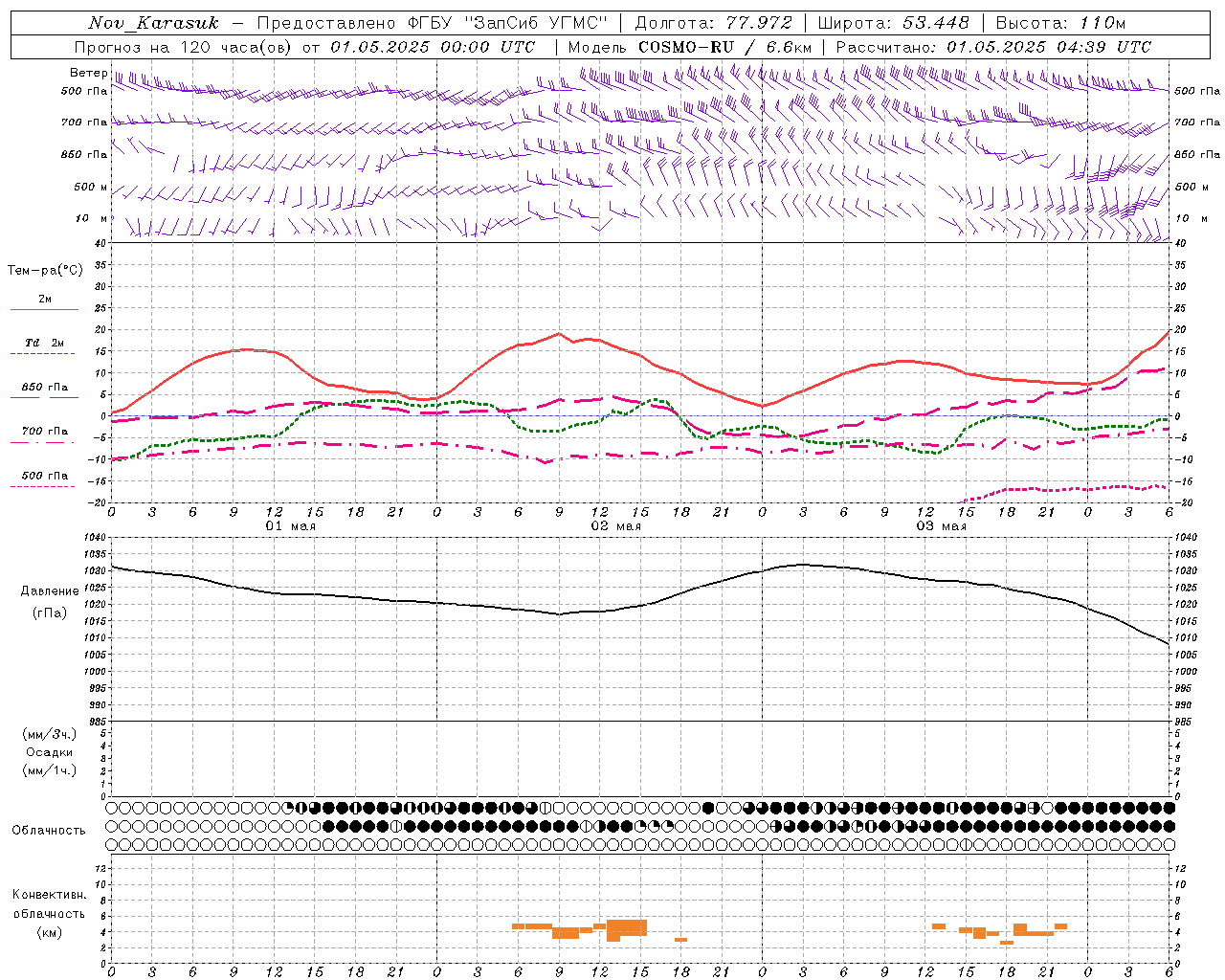This screenshot has width=1225, height=980.
Task: Click the 'Широта: 53.448' latitude value
Action: click(894, 23)
